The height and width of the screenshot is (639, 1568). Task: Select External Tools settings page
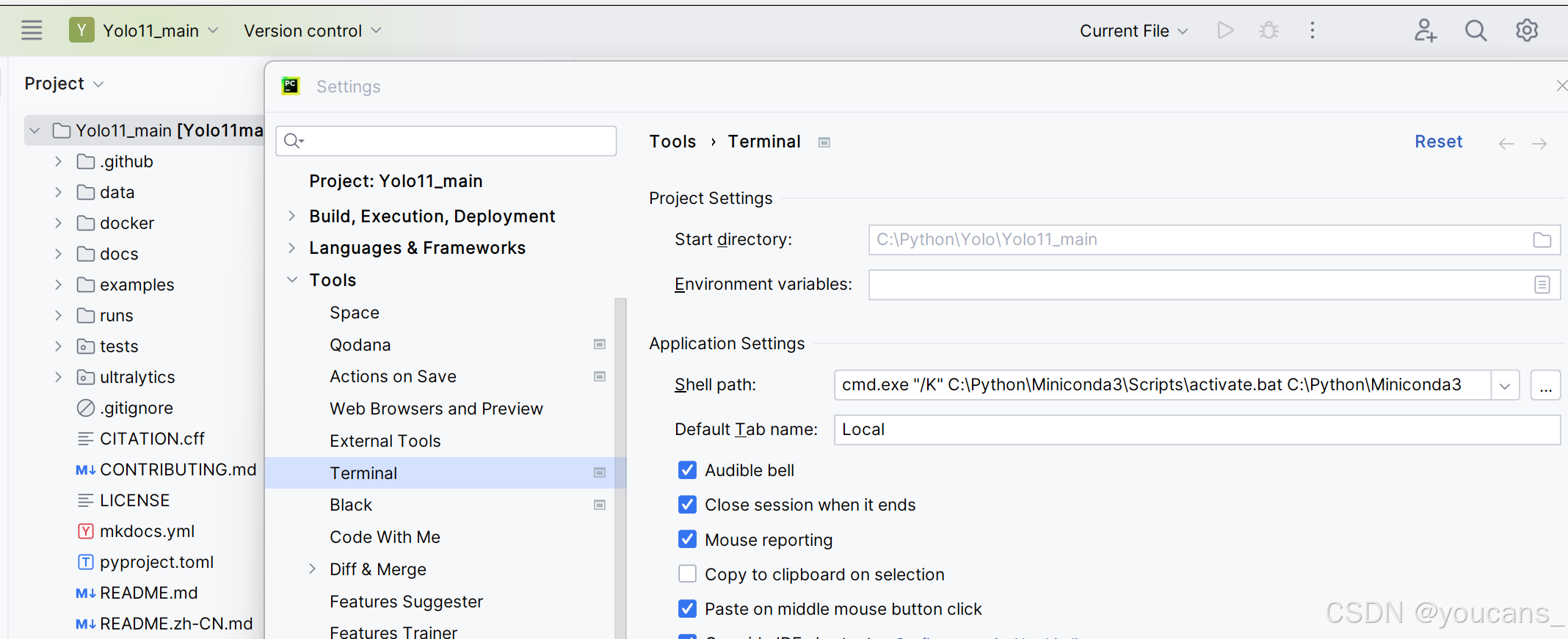coord(385,441)
